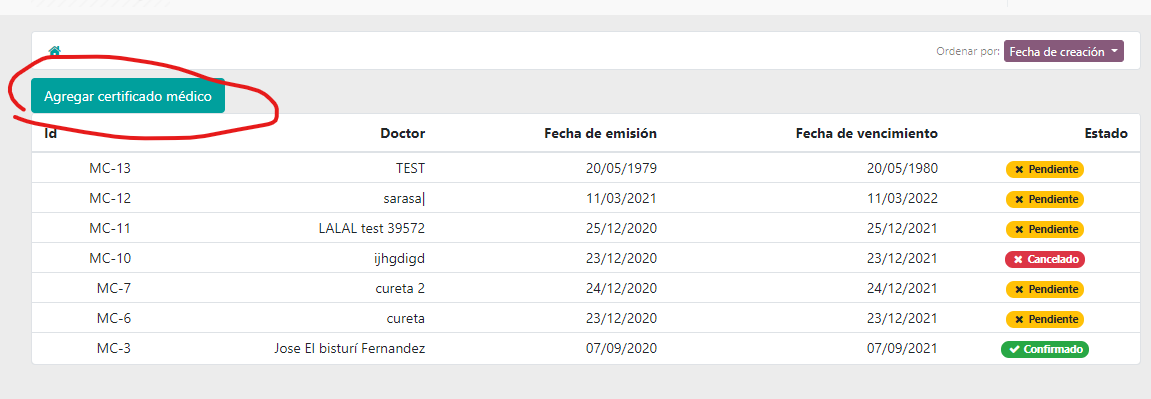Click the Pendiente badge for MC-6
Viewport: 1151px width, 399px height.
[x=1045, y=320]
